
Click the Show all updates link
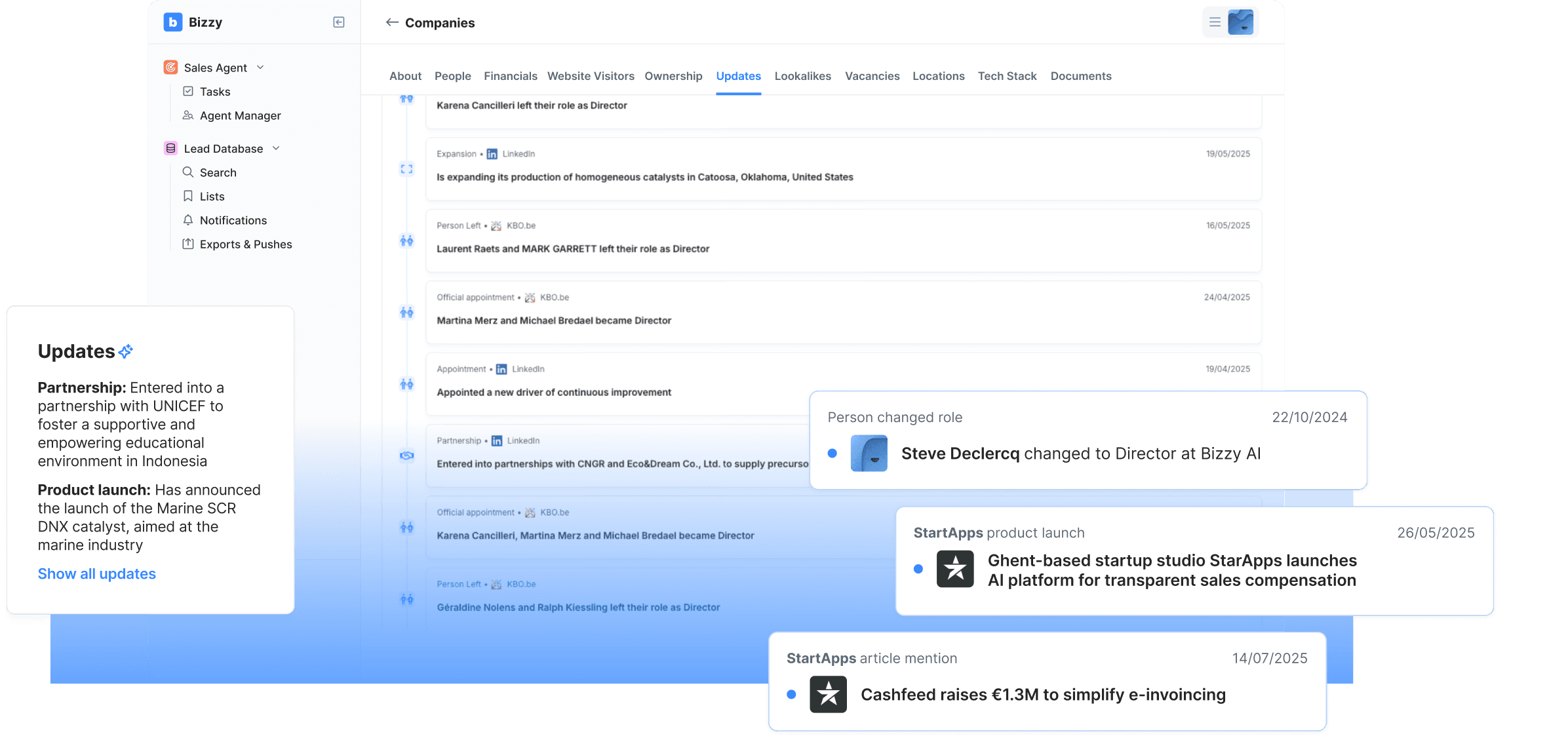[96, 574]
